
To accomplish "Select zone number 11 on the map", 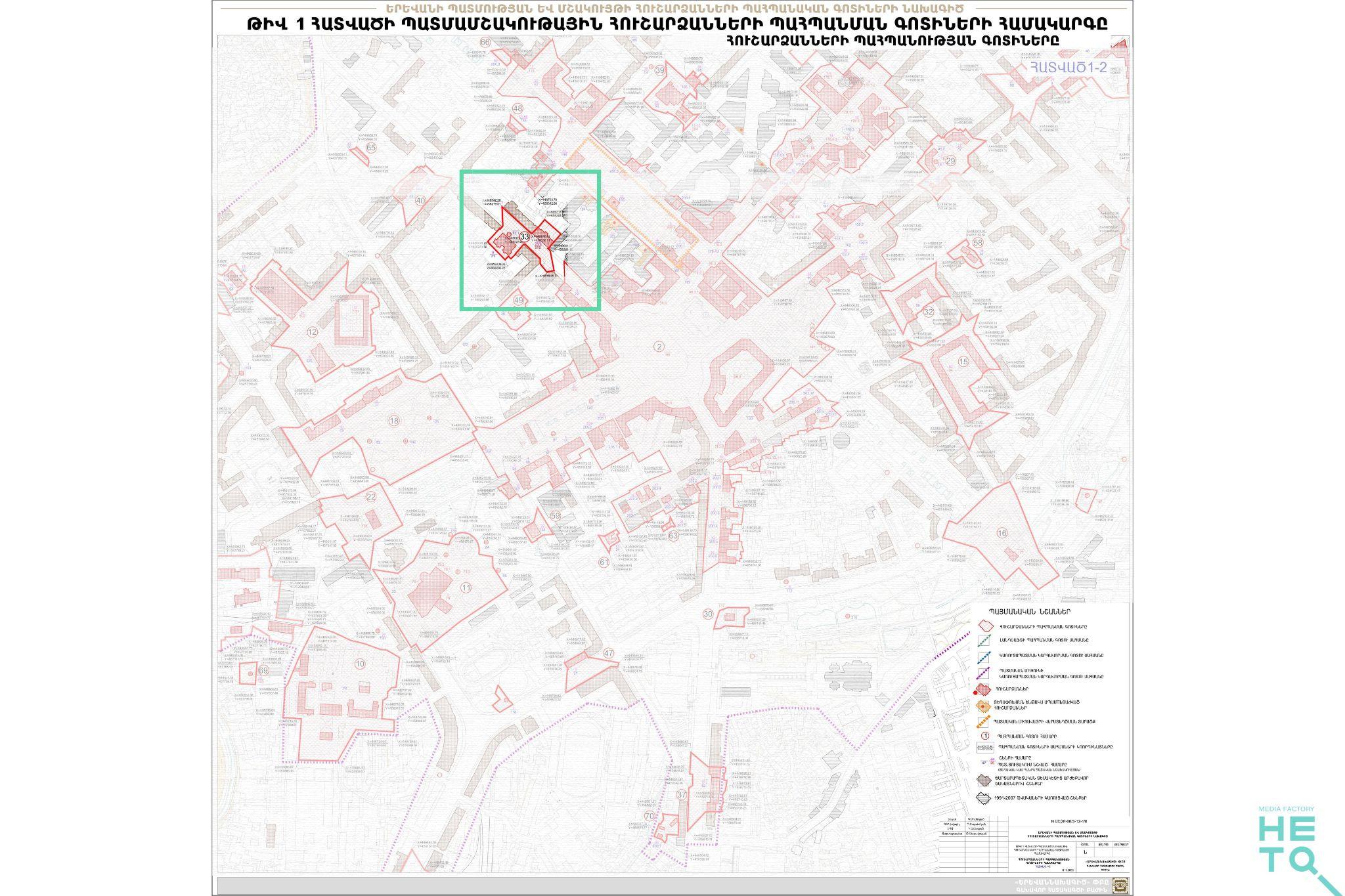I will coord(466,587).
